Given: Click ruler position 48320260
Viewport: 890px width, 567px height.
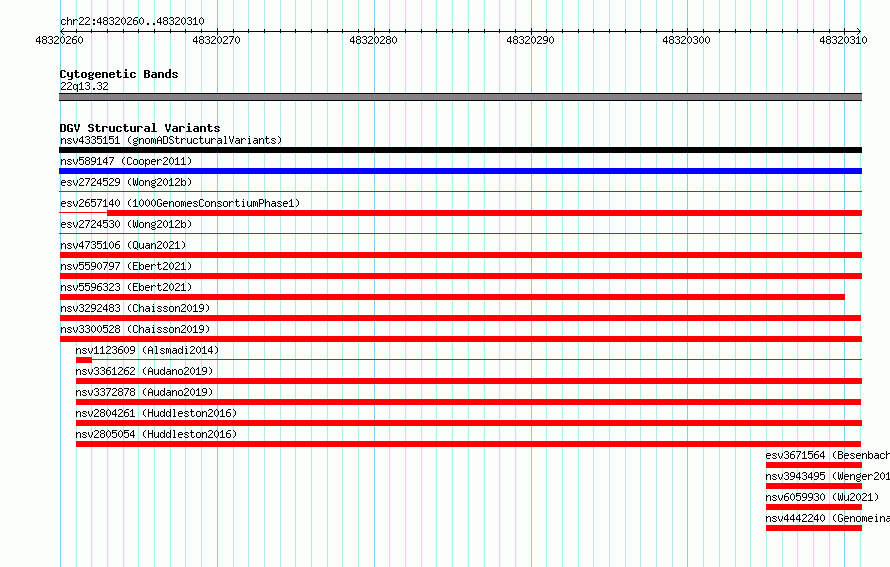Looking at the screenshot, I should click(x=59, y=40).
